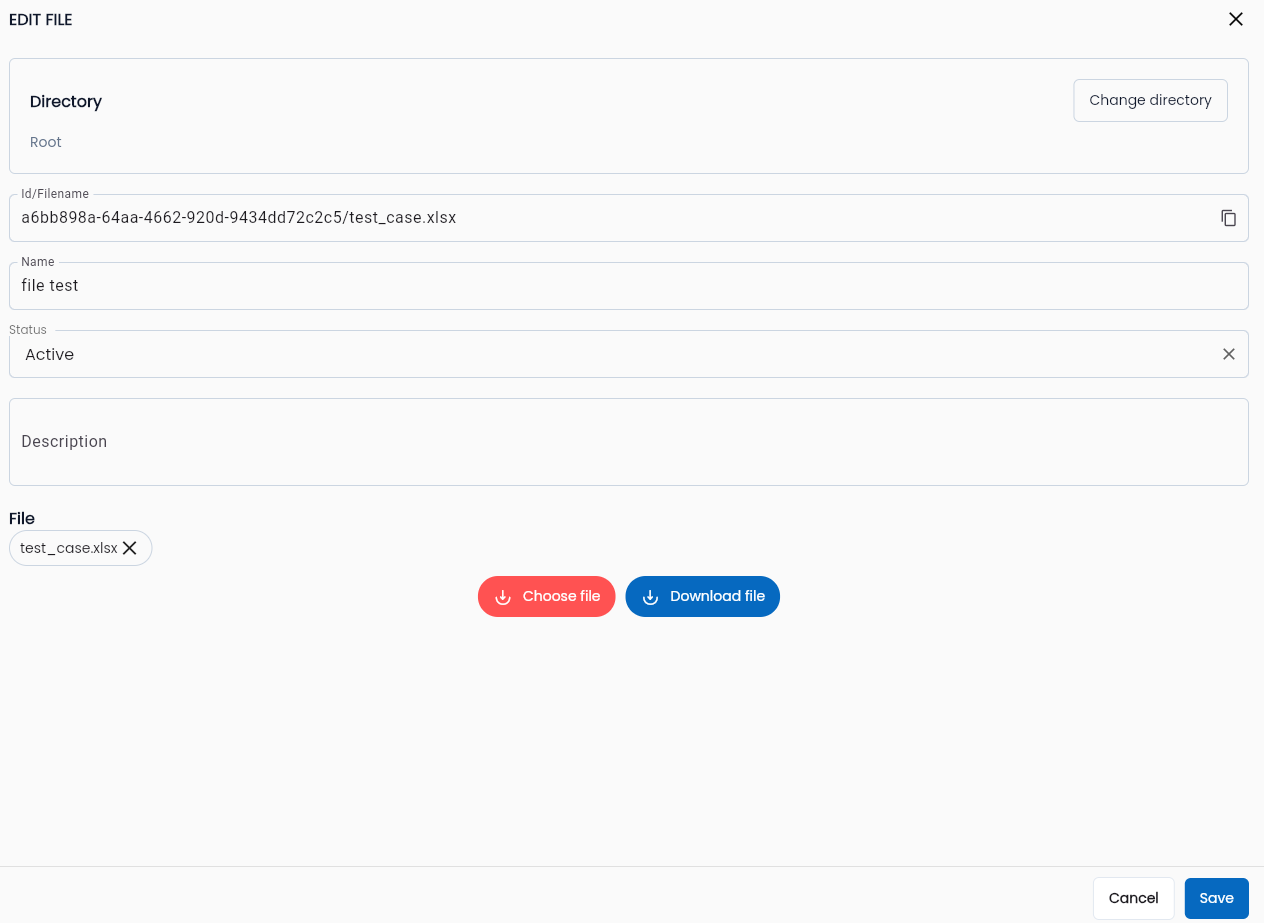
Task: Copy the Id/Filename to clipboard
Action: [1229, 218]
